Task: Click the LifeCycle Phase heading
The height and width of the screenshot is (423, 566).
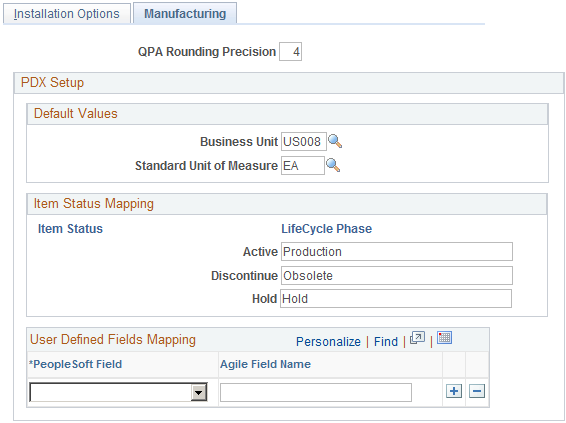Action: pyautogui.click(x=326, y=229)
